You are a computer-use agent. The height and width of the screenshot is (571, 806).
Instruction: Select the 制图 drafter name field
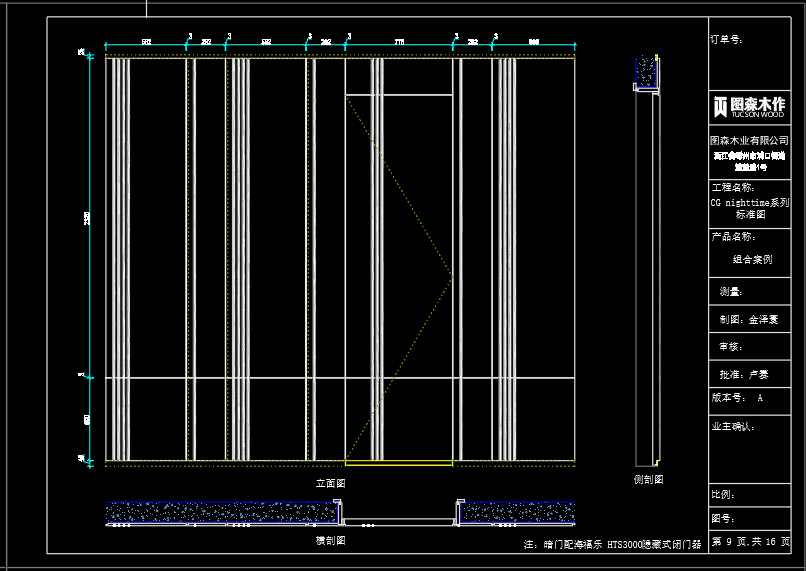point(749,320)
